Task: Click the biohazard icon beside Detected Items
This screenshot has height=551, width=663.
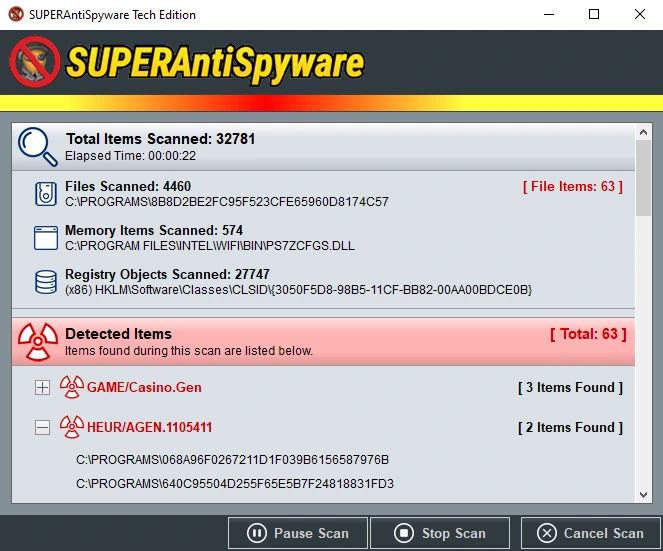Action: pyautogui.click(x=38, y=342)
